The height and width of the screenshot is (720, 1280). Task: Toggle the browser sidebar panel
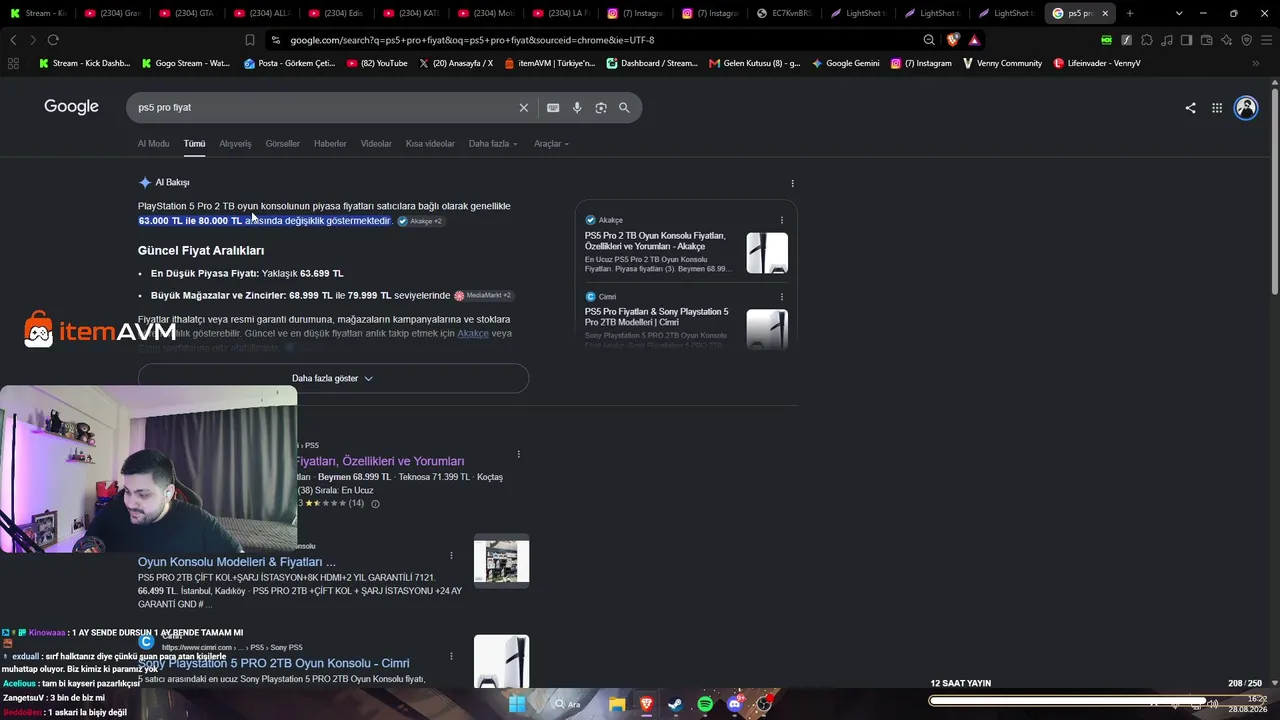click(x=1186, y=40)
